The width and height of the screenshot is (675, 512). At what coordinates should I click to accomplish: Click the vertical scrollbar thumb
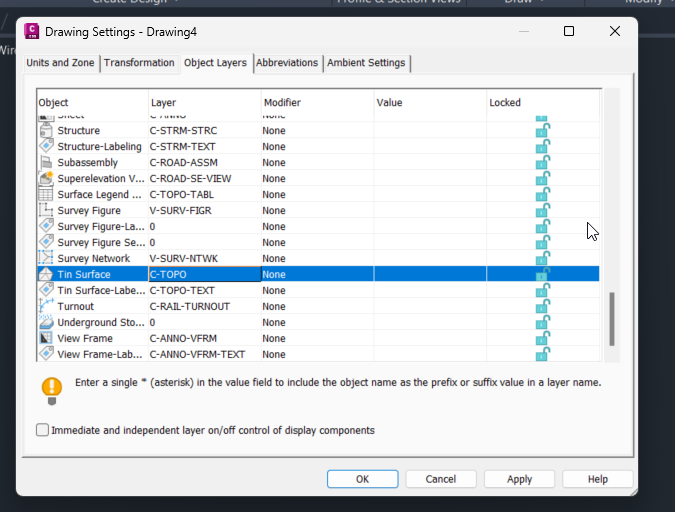click(x=611, y=318)
